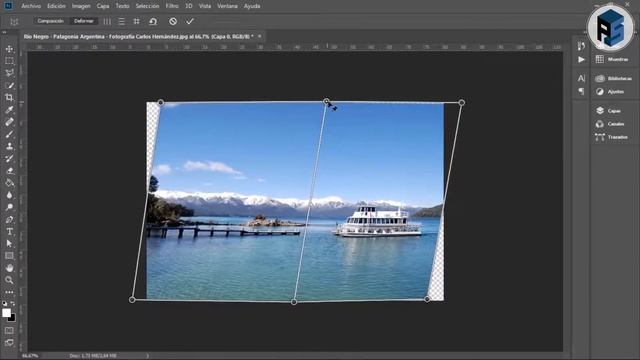Select the Move tool
The image size is (640, 360).
pyautogui.click(x=9, y=49)
